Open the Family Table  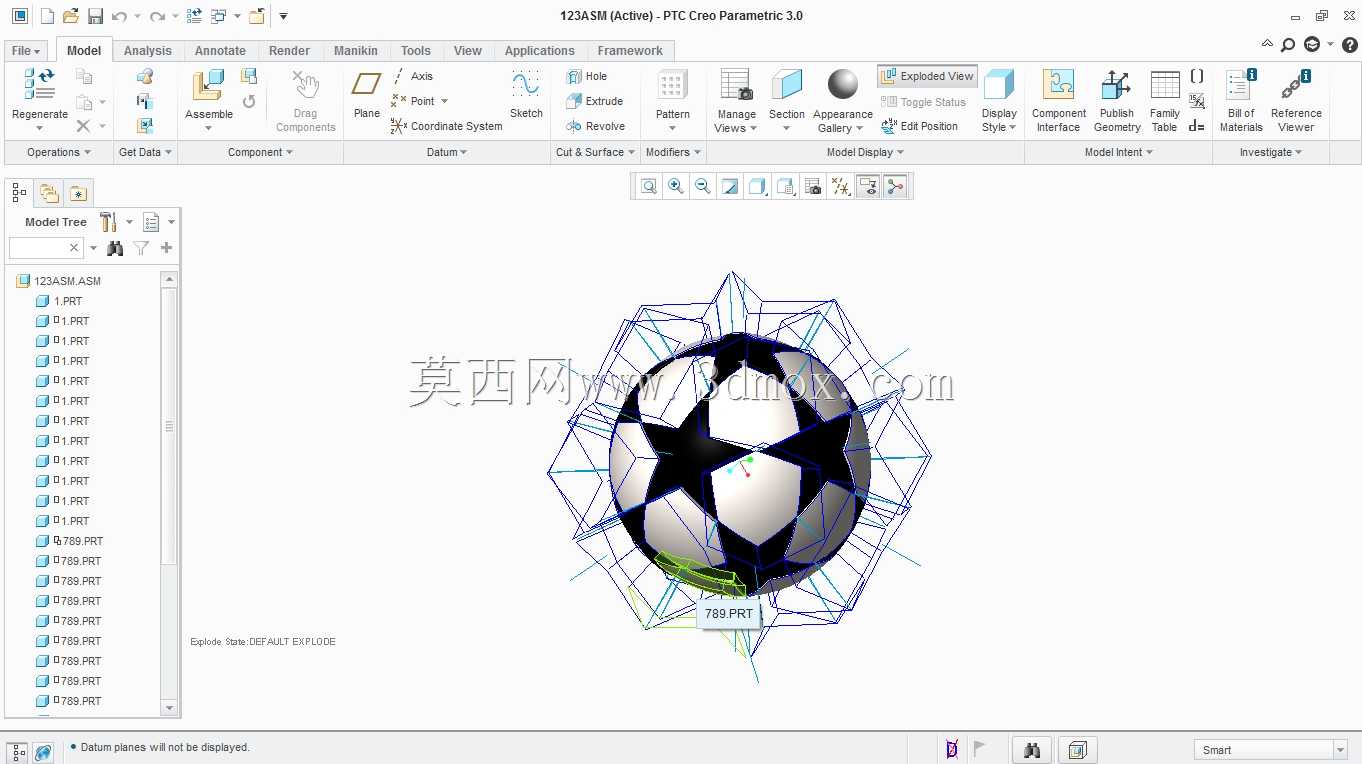[1165, 100]
